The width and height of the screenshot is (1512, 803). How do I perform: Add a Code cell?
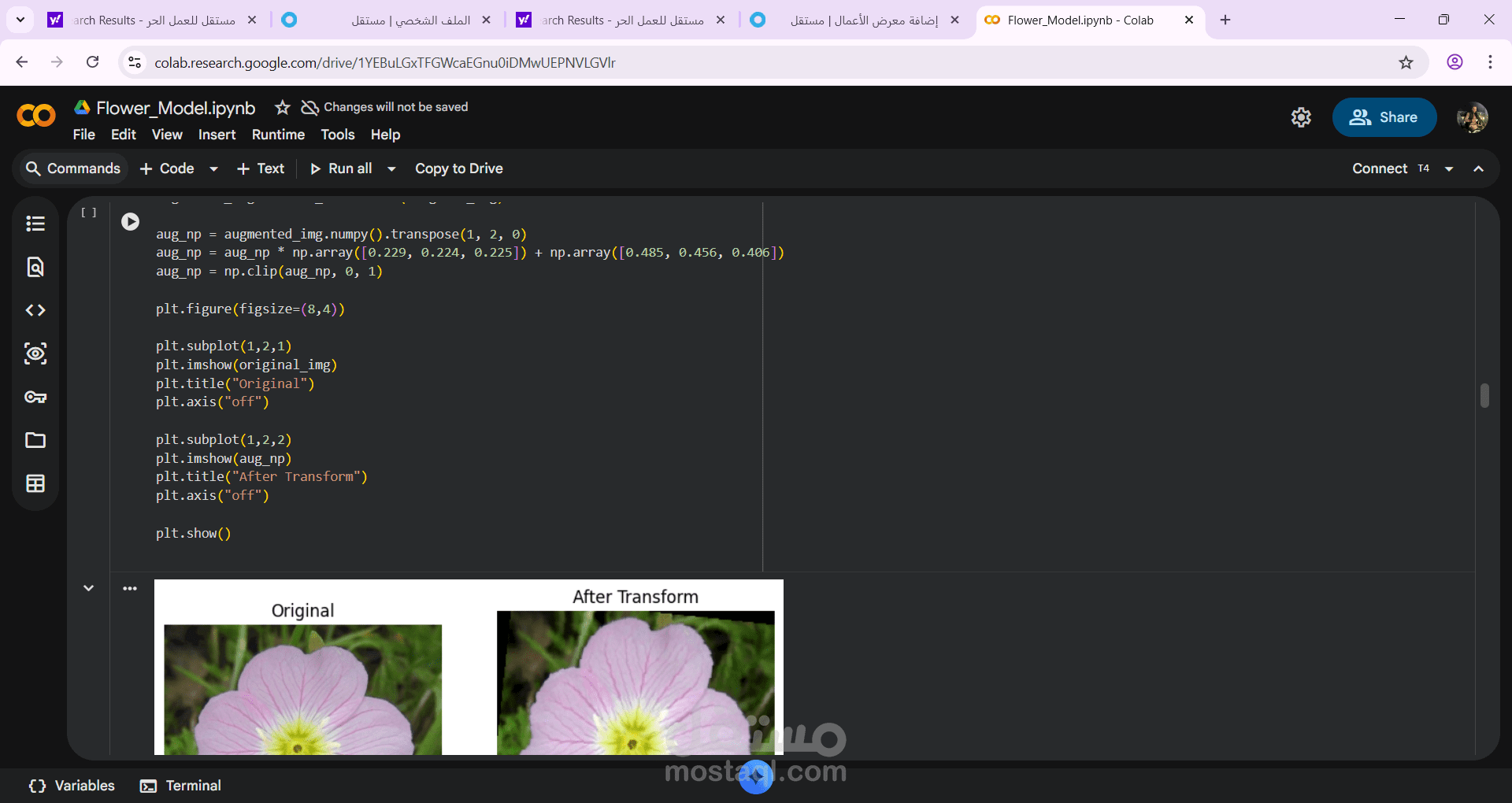167,168
